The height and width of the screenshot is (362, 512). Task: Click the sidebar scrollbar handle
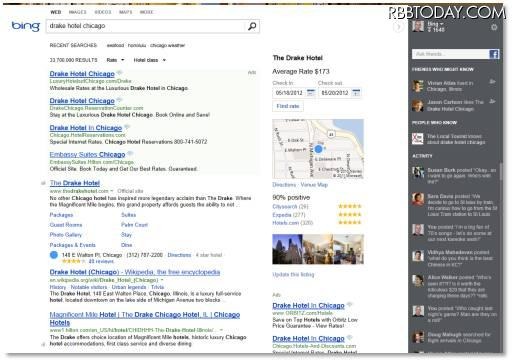coord(501,172)
